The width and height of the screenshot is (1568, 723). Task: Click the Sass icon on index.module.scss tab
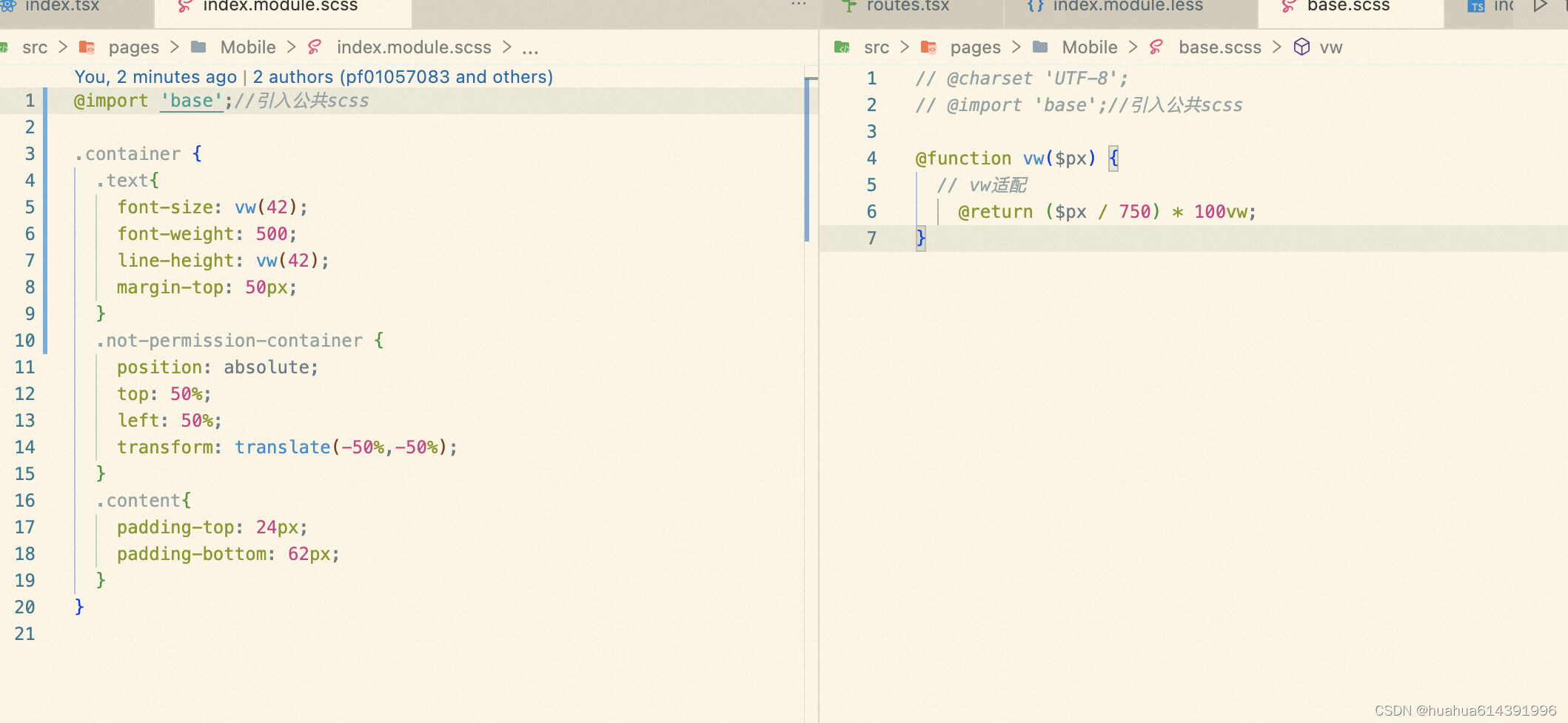185,6
